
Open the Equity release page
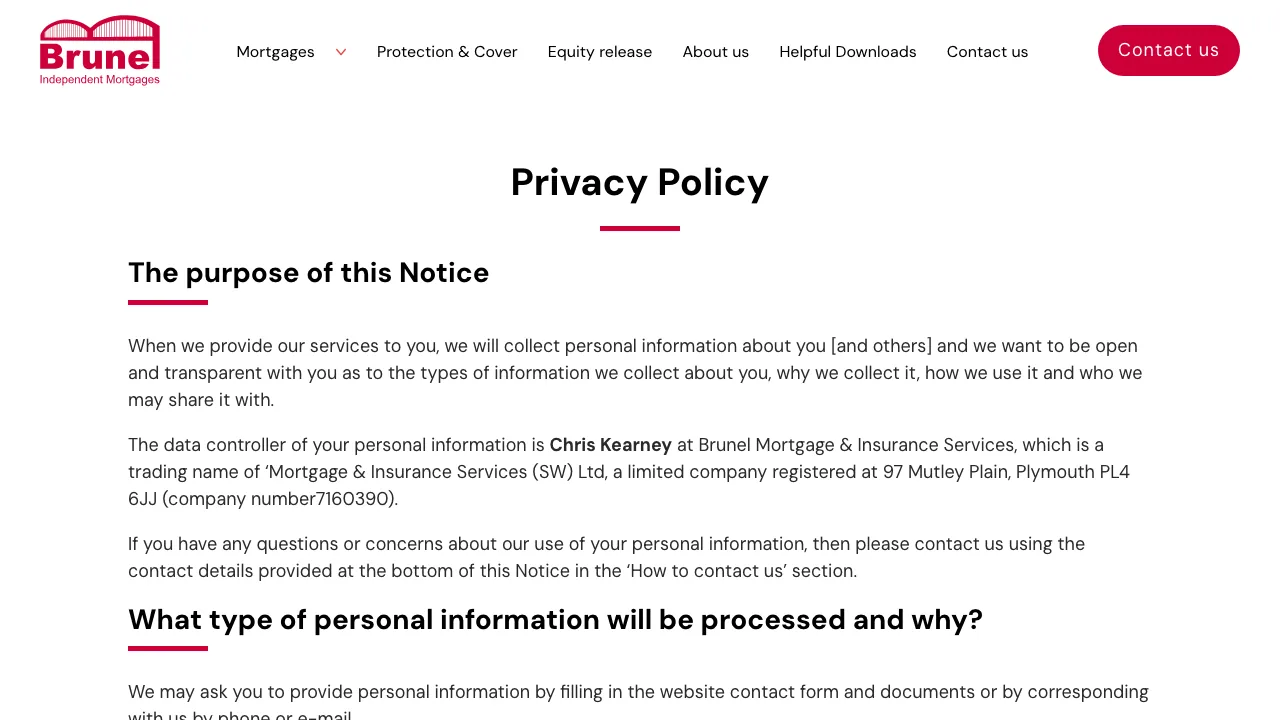click(600, 52)
